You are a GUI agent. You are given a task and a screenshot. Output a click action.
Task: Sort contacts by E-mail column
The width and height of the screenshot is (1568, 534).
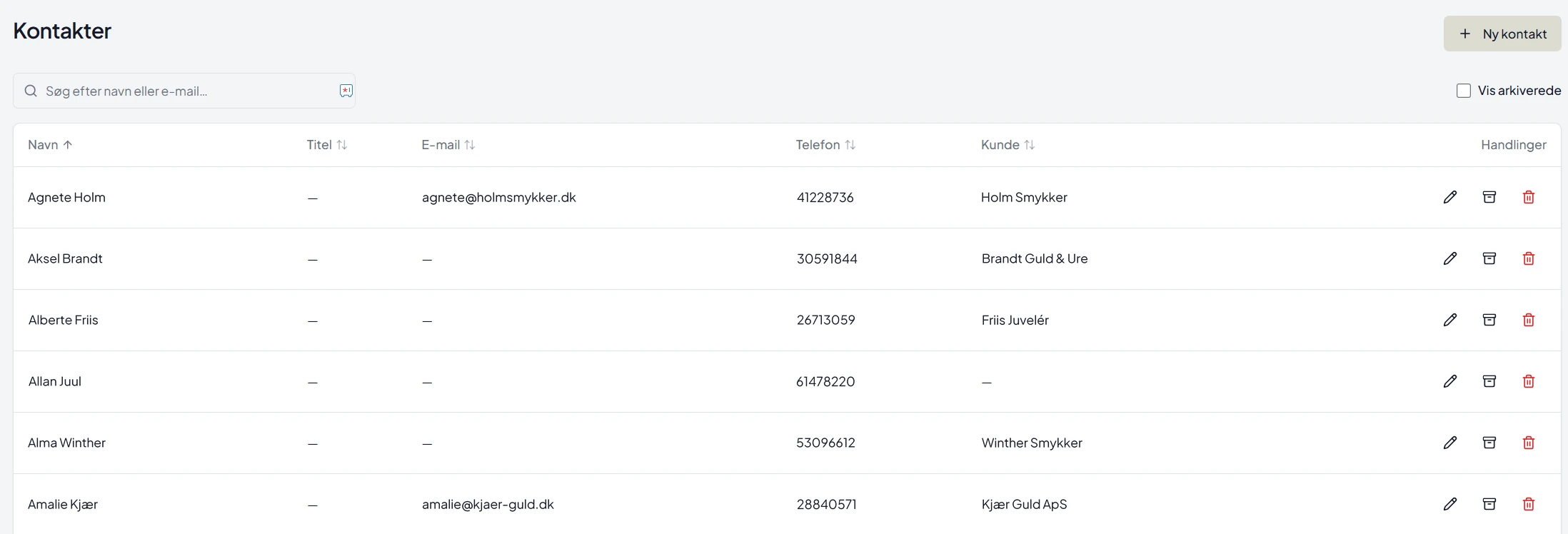coord(448,145)
